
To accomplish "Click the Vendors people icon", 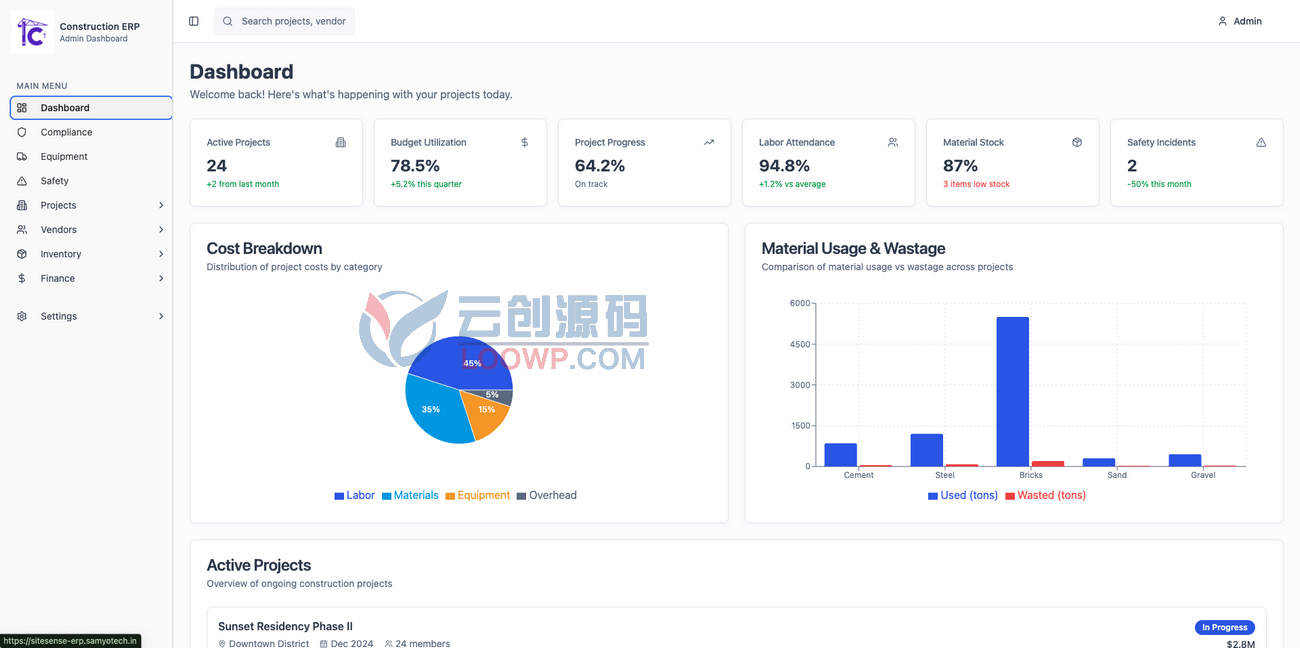I will click(22, 230).
